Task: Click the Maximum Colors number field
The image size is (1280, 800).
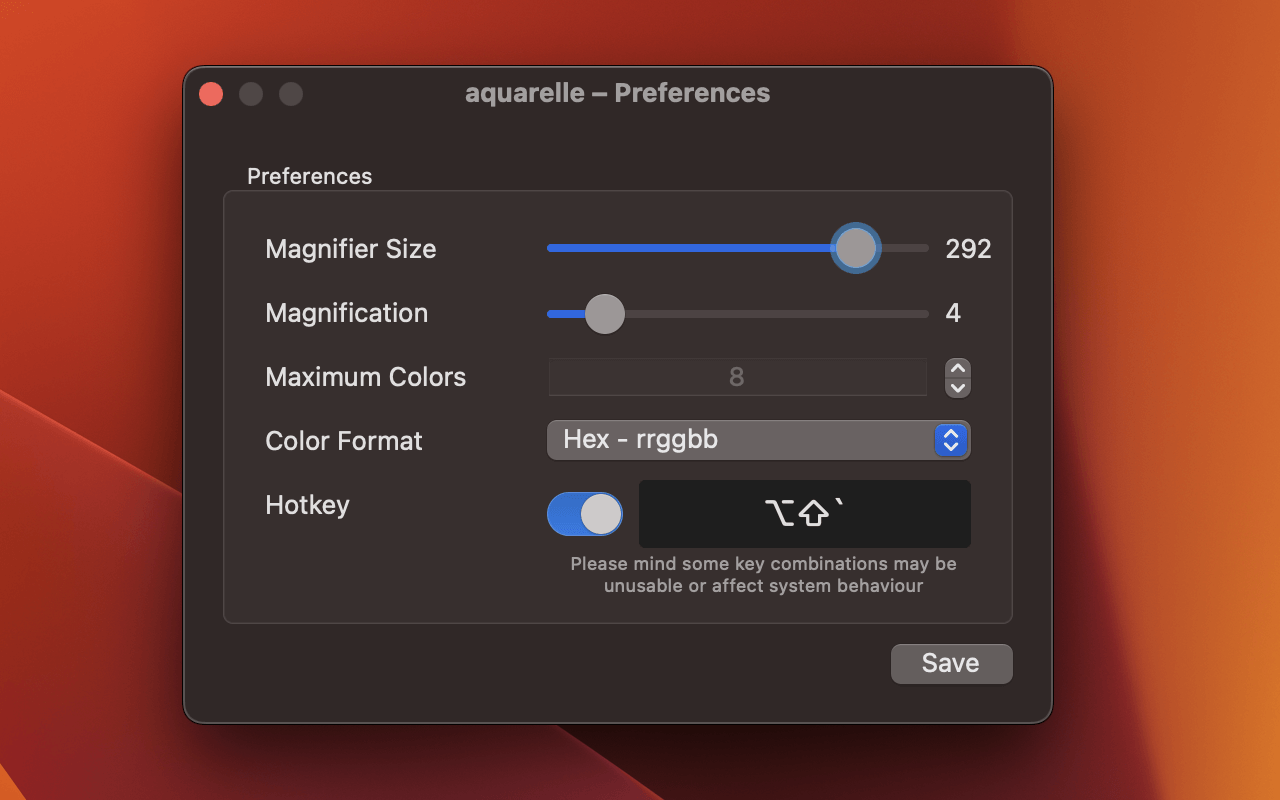Action: tap(737, 377)
